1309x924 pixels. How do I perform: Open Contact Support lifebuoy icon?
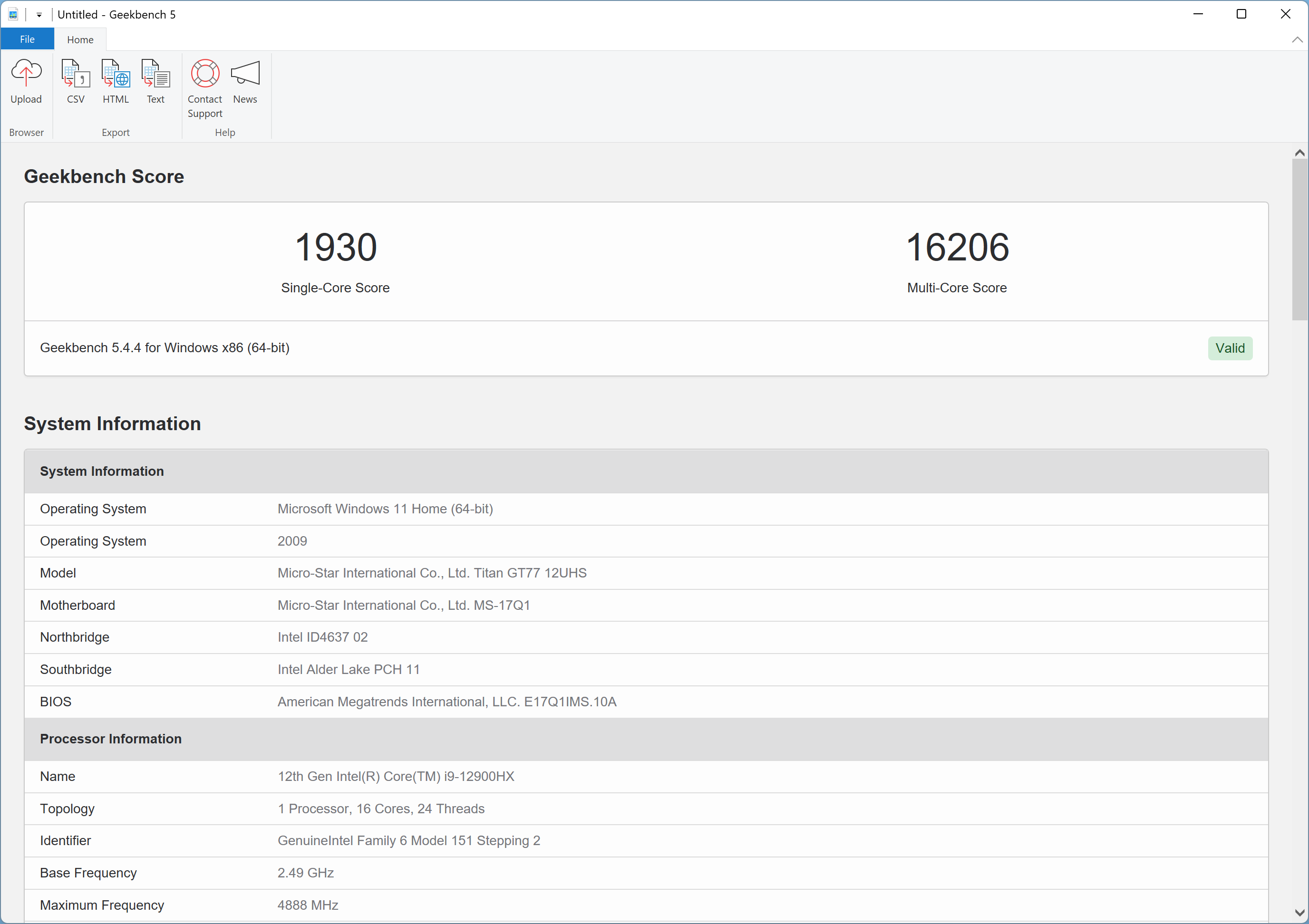pyautogui.click(x=204, y=74)
